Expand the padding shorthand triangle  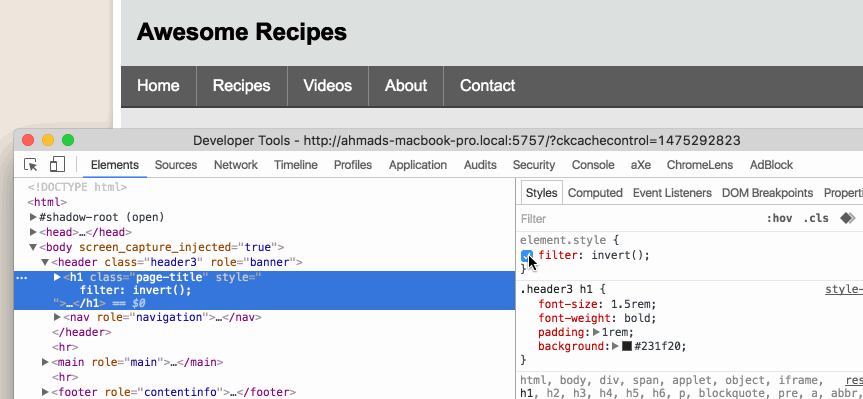[x=596, y=332]
